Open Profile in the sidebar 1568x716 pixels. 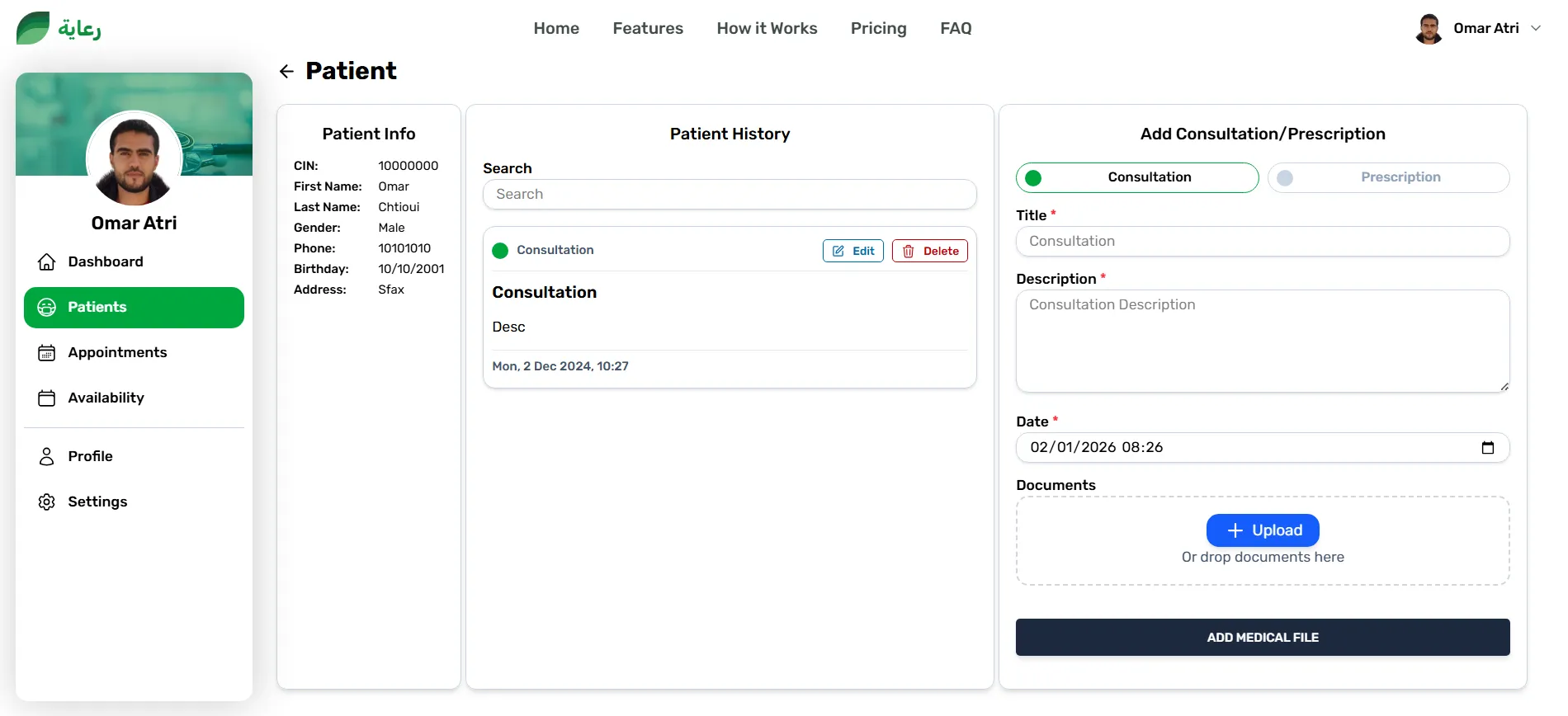pos(134,456)
